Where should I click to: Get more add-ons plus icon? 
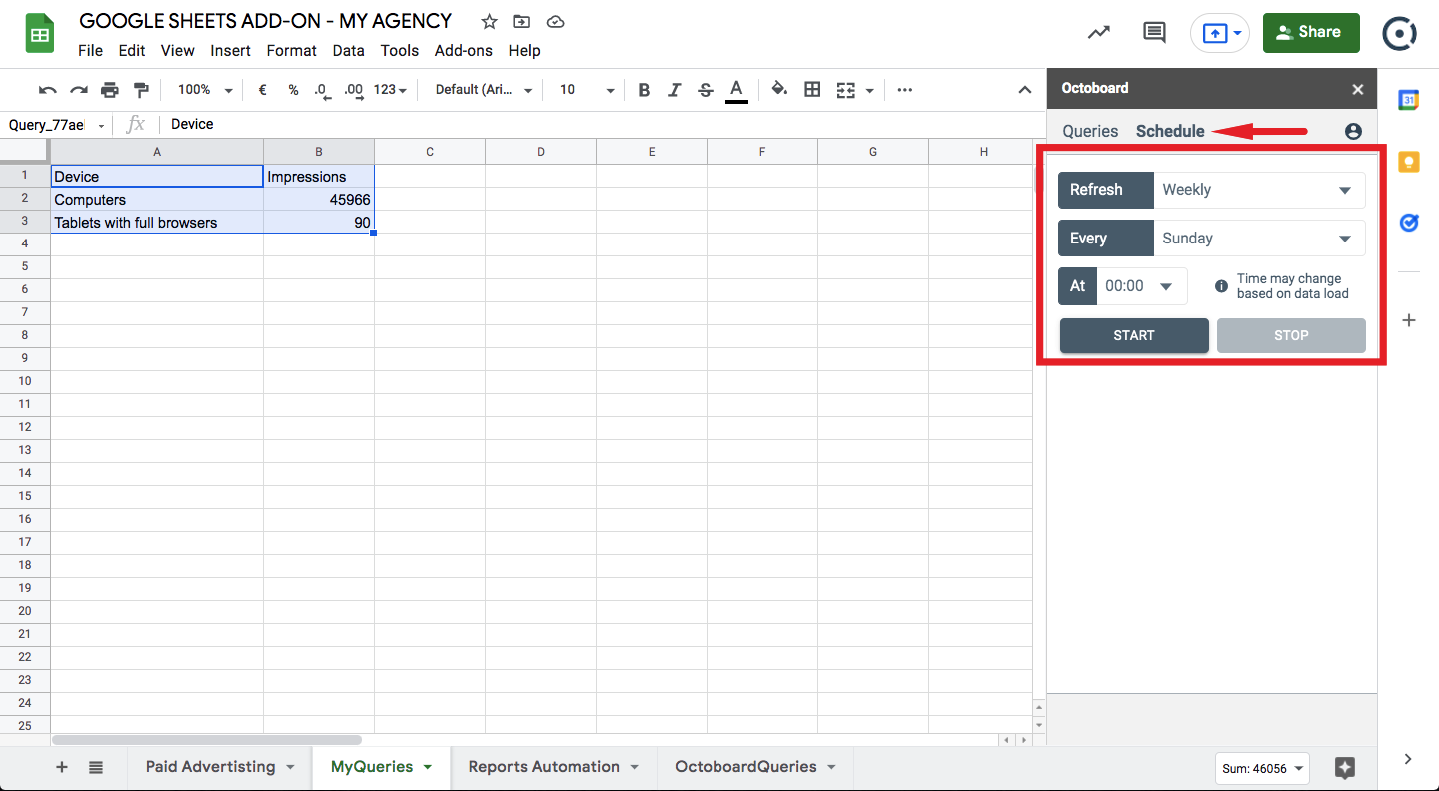point(1409,320)
